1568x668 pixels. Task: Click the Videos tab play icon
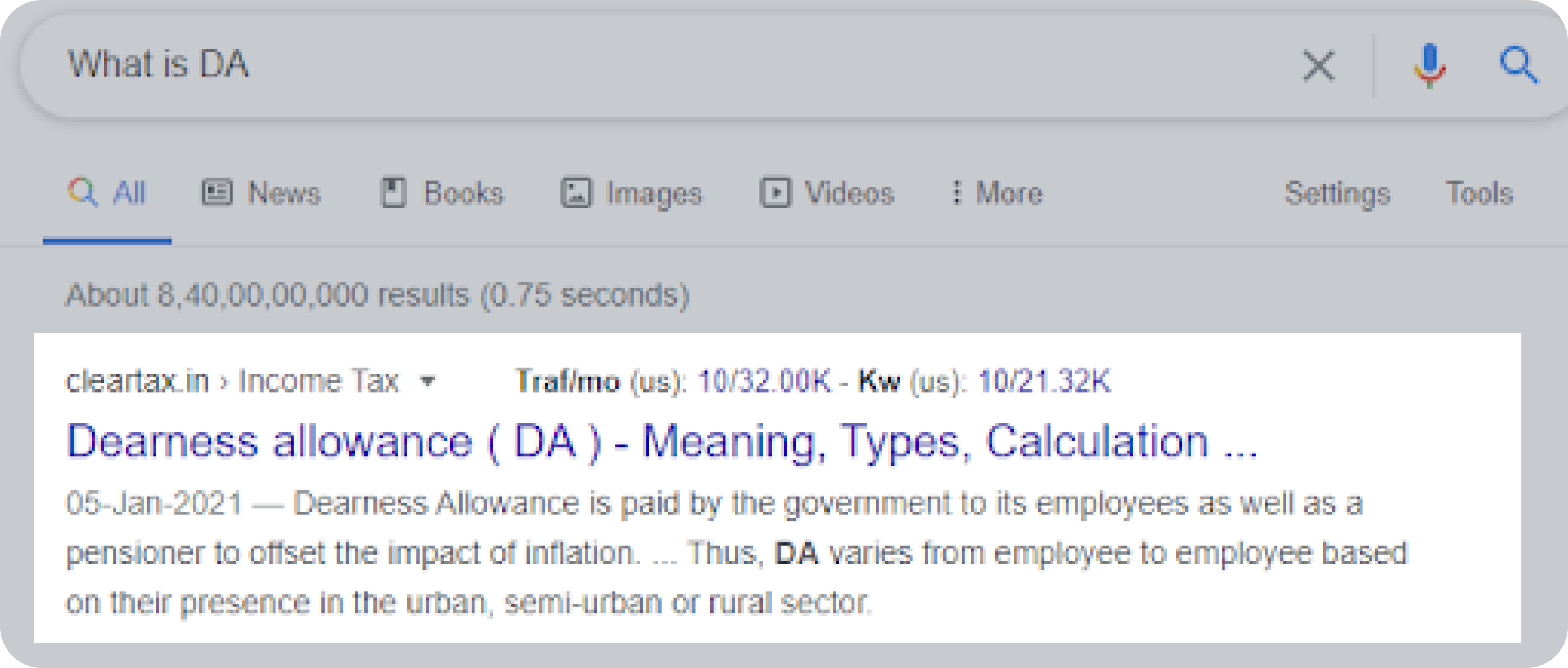pyautogui.click(x=775, y=193)
